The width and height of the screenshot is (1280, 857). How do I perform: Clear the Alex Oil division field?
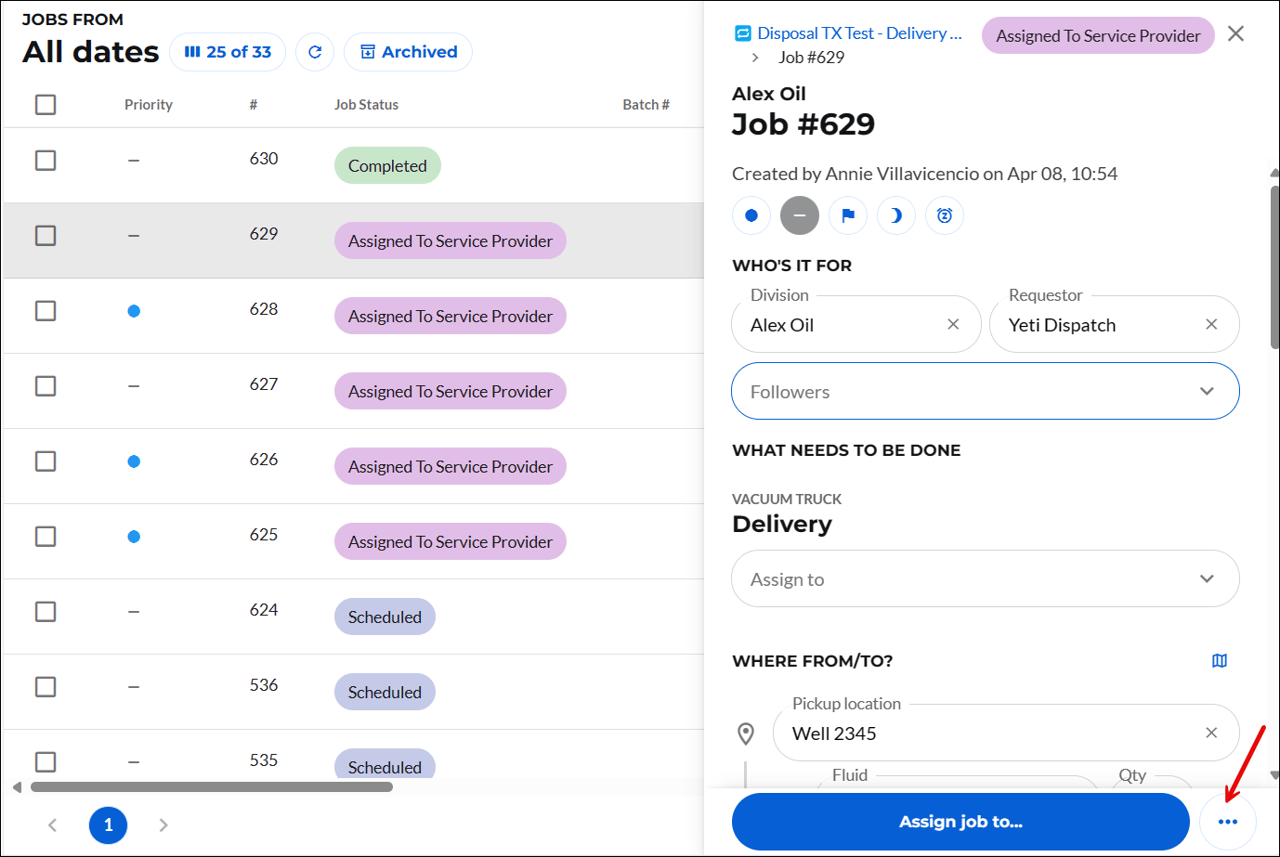point(953,324)
